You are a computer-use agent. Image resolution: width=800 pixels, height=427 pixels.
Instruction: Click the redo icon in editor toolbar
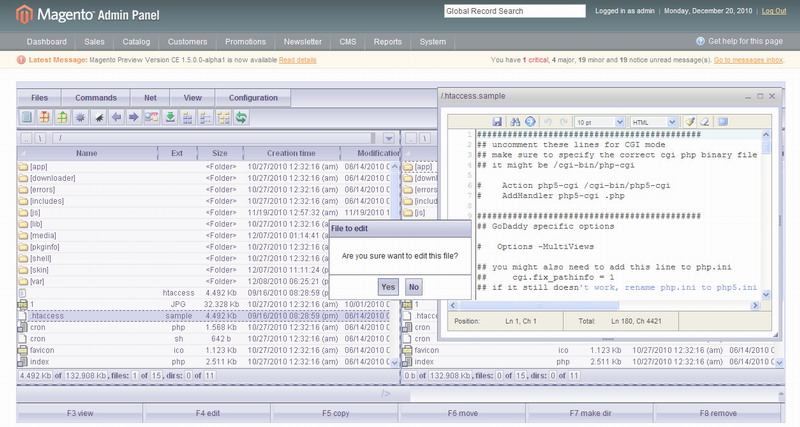tap(564, 122)
